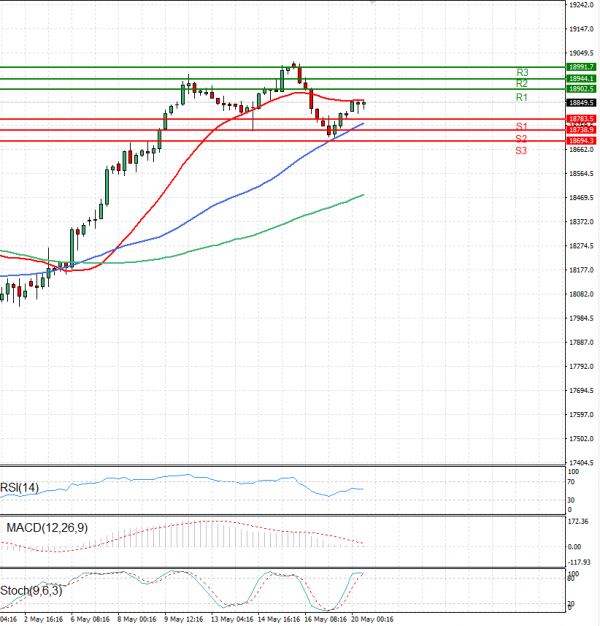Click the R1 resistance label

click(522, 97)
